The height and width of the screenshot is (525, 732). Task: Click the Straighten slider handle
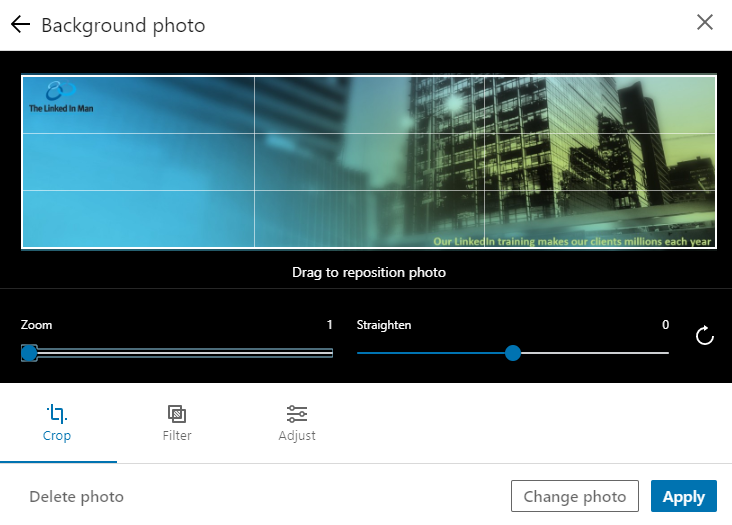pyautogui.click(x=513, y=353)
